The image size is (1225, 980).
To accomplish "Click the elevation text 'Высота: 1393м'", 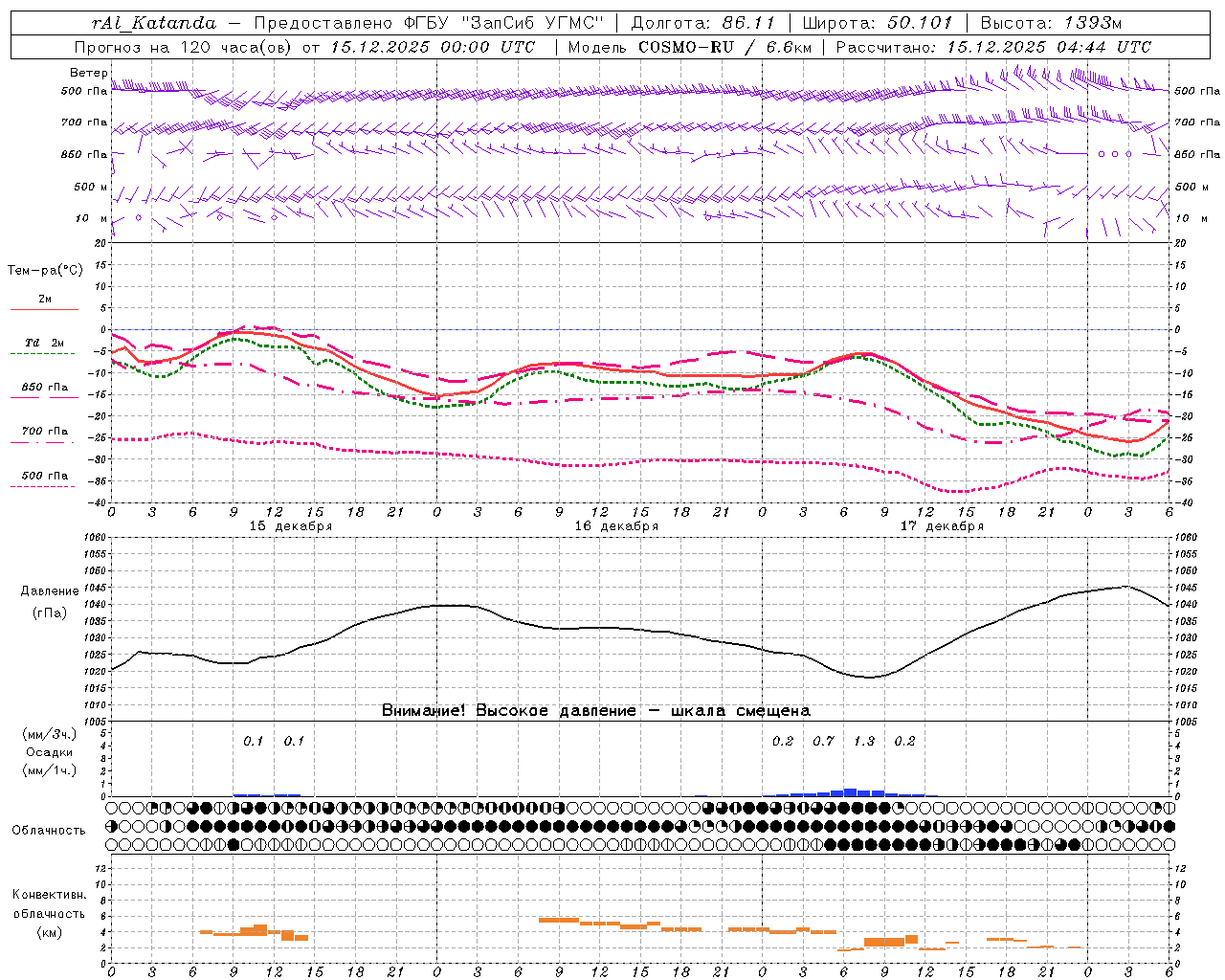I will 1051,23.
